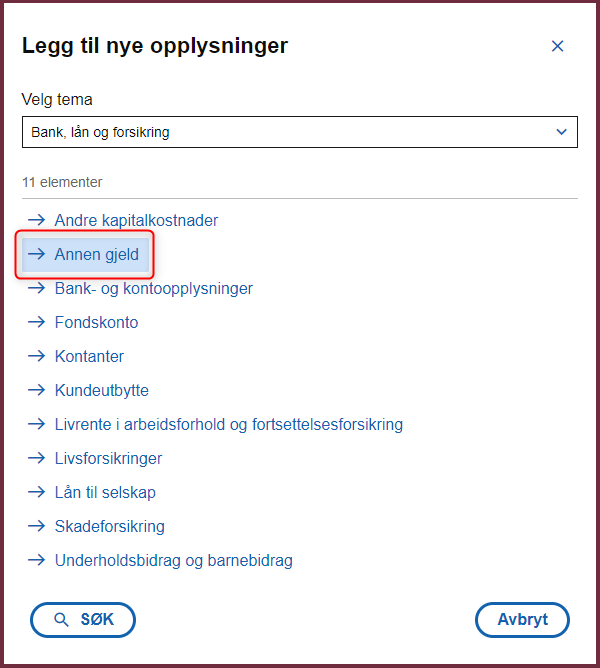600x668 pixels.
Task: Close the Legg til nye opplysninger dialog
Action: click(x=557, y=46)
